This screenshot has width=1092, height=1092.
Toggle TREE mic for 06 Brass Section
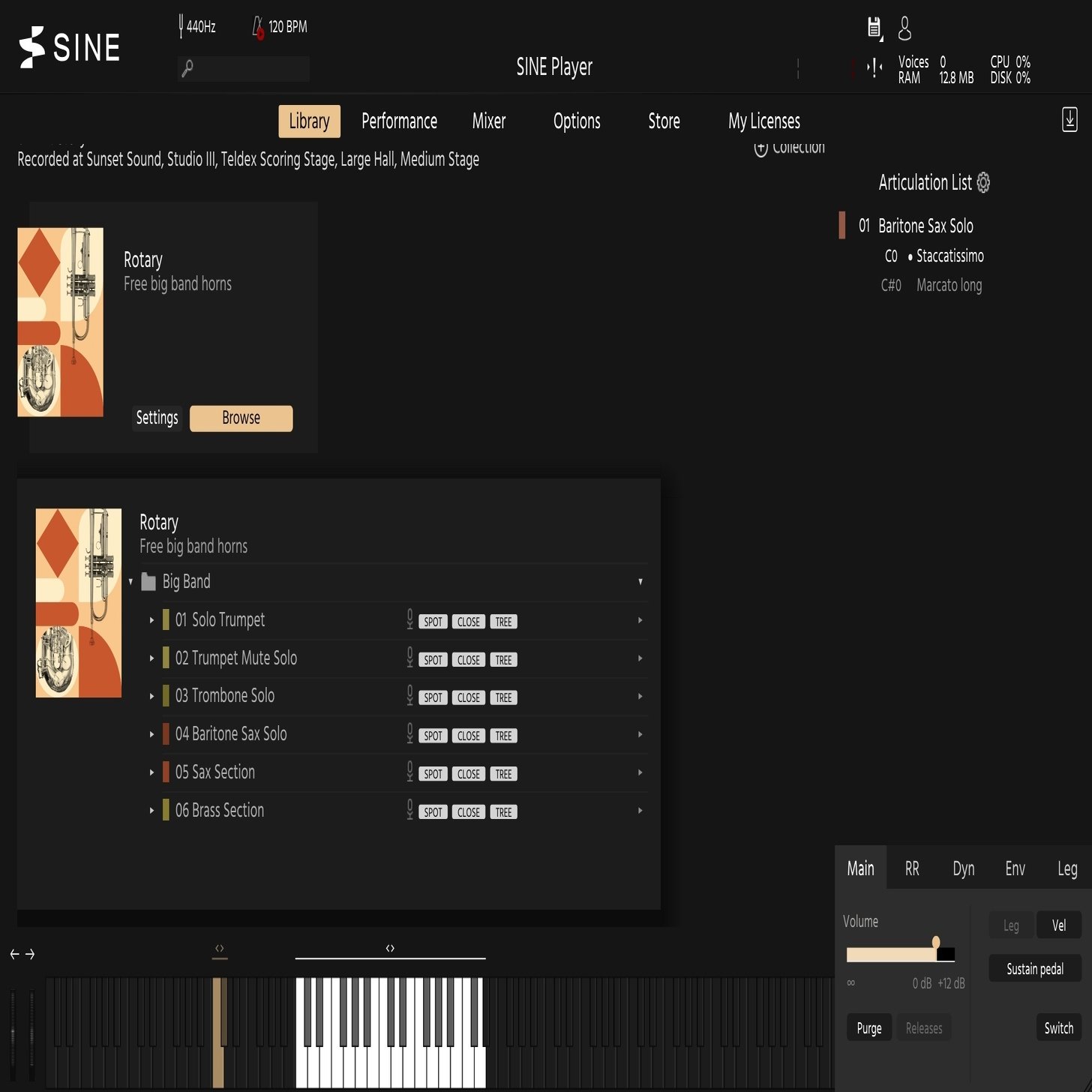[504, 812]
